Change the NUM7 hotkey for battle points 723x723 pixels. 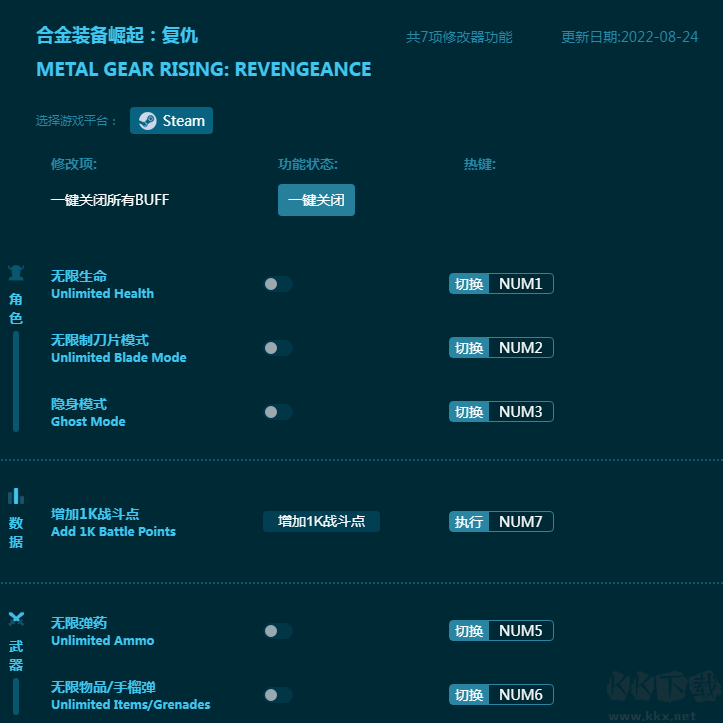pos(520,522)
